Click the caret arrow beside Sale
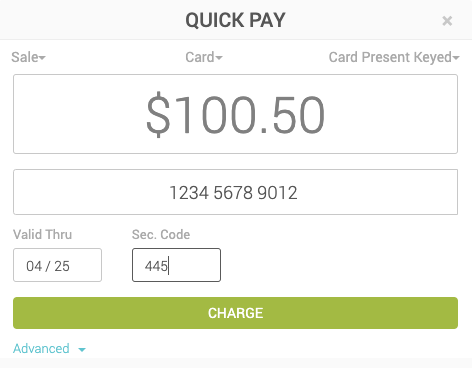 coord(42,58)
